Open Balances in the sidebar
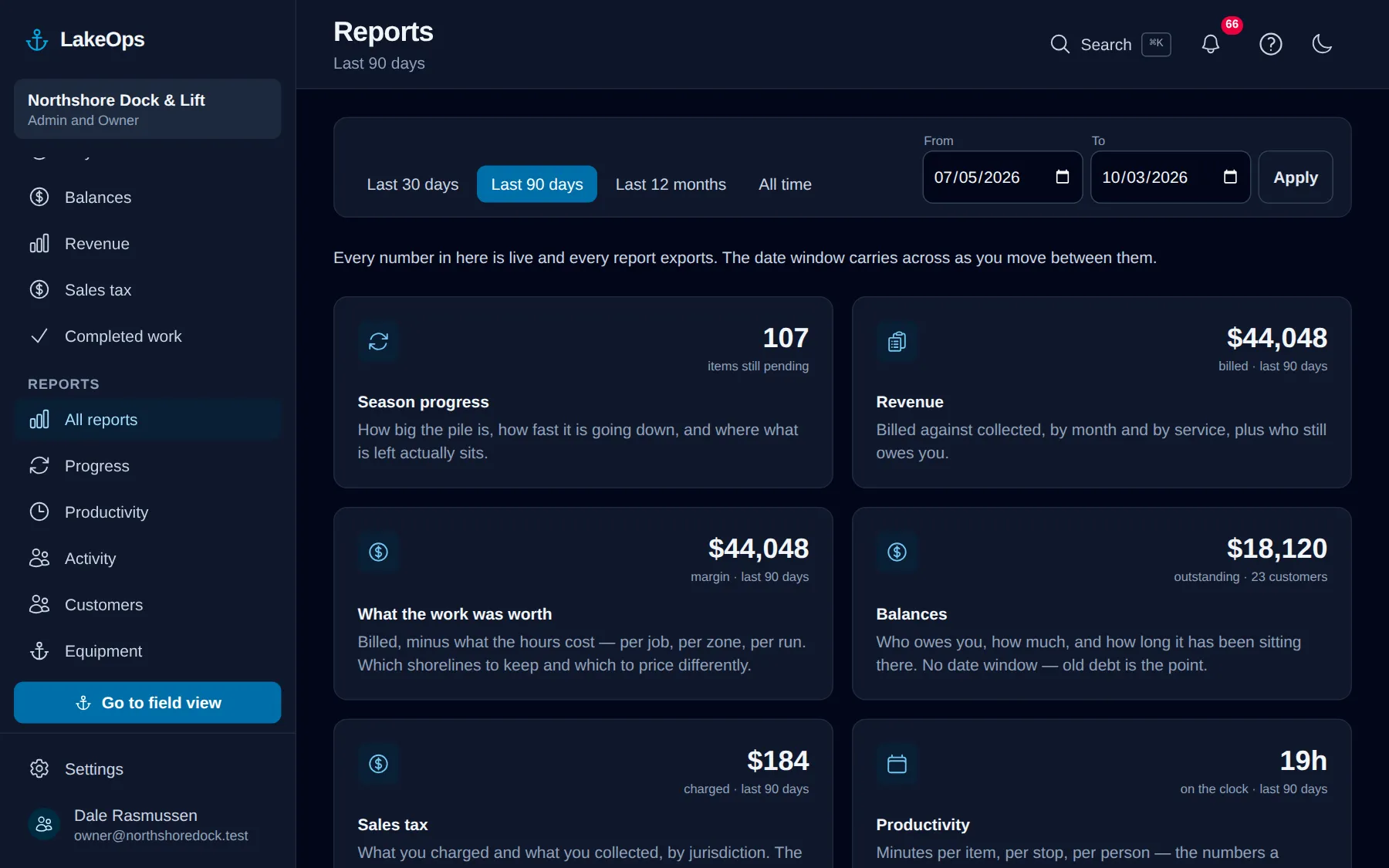1389x868 pixels. coord(147,197)
